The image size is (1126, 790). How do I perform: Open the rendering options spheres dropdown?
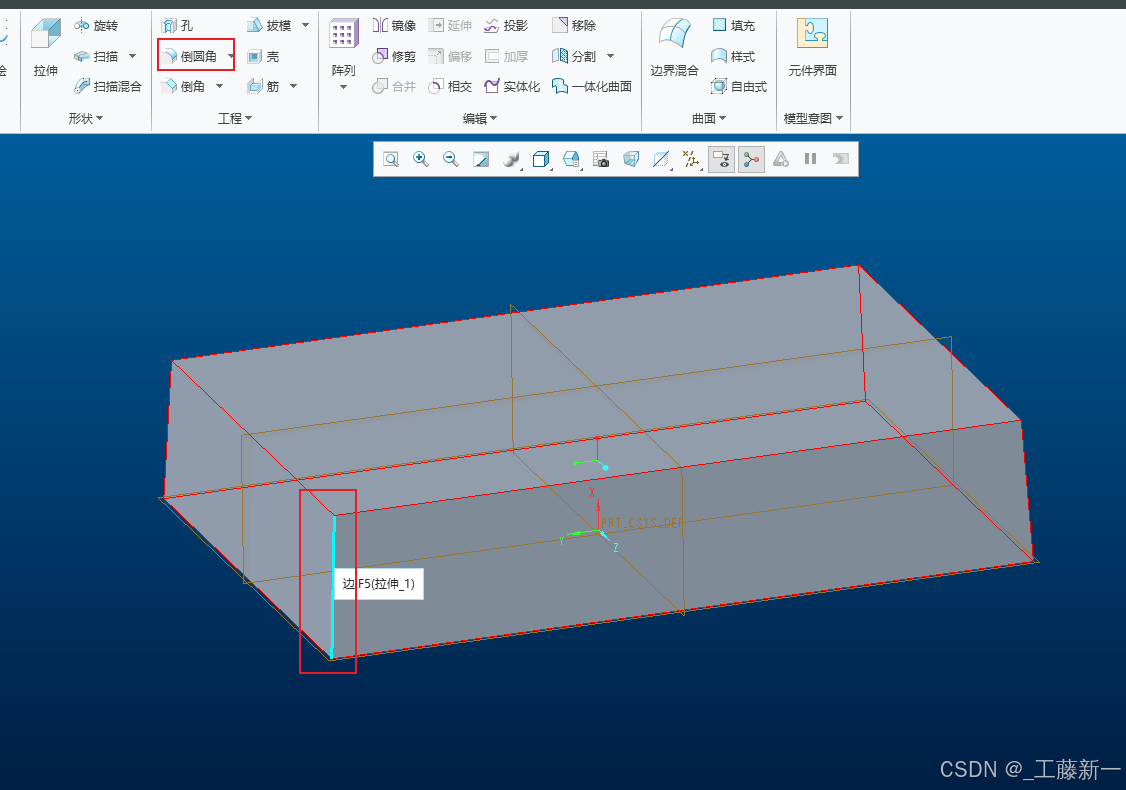point(512,159)
